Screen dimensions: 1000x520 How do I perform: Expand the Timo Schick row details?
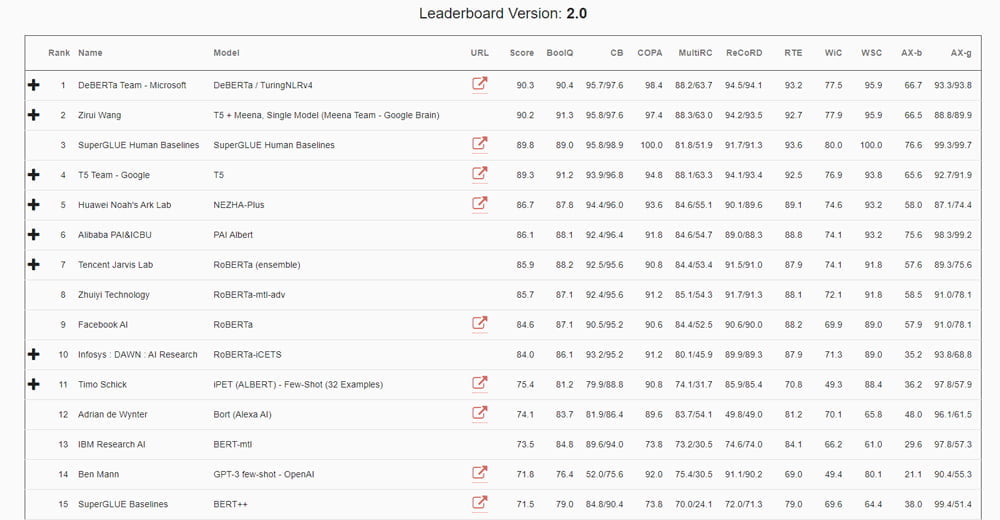34,385
